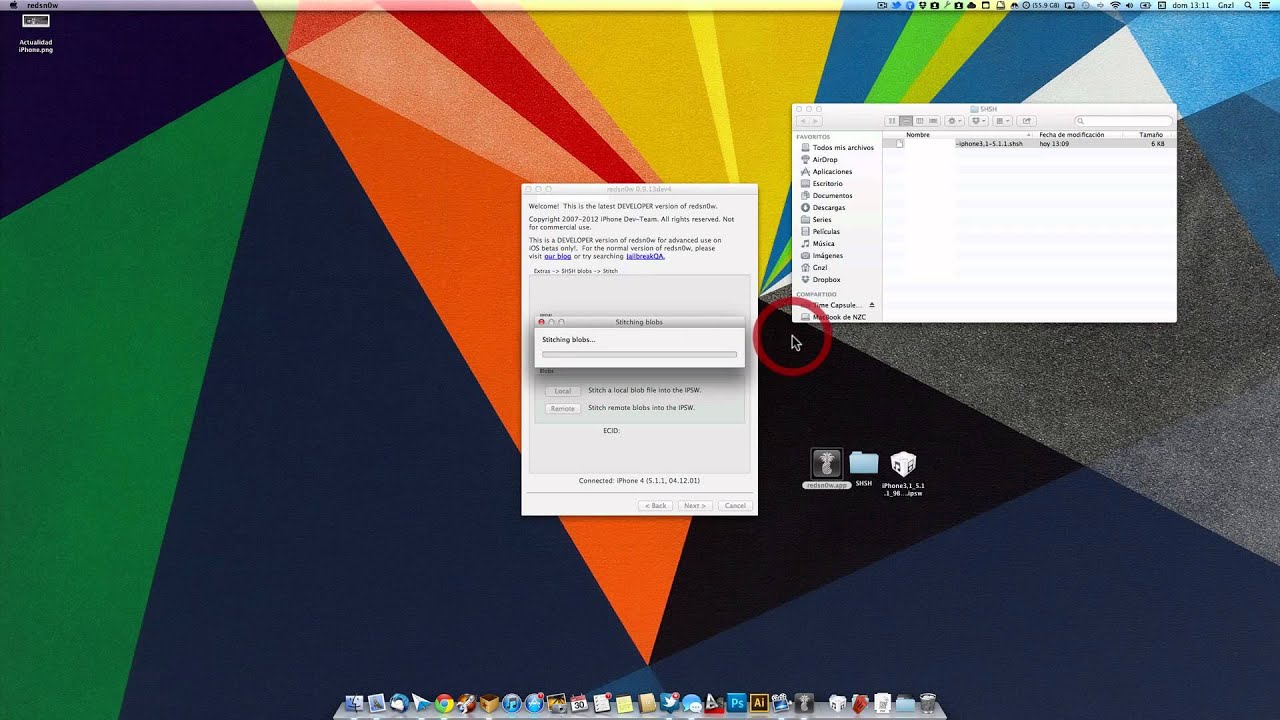Screen dimensions: 1280x720
Task: Open the Dropbox dropdown in Finder's toolbar
Action: click(x=978, y=121)
